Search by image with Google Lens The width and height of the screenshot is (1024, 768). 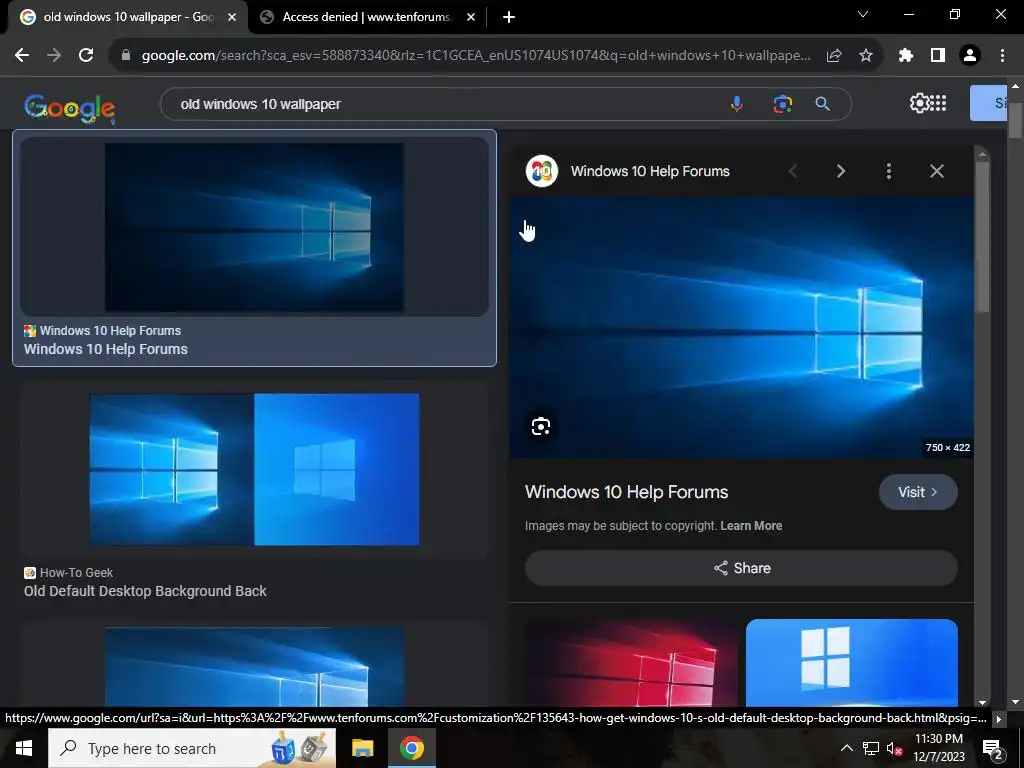[782, 104]
